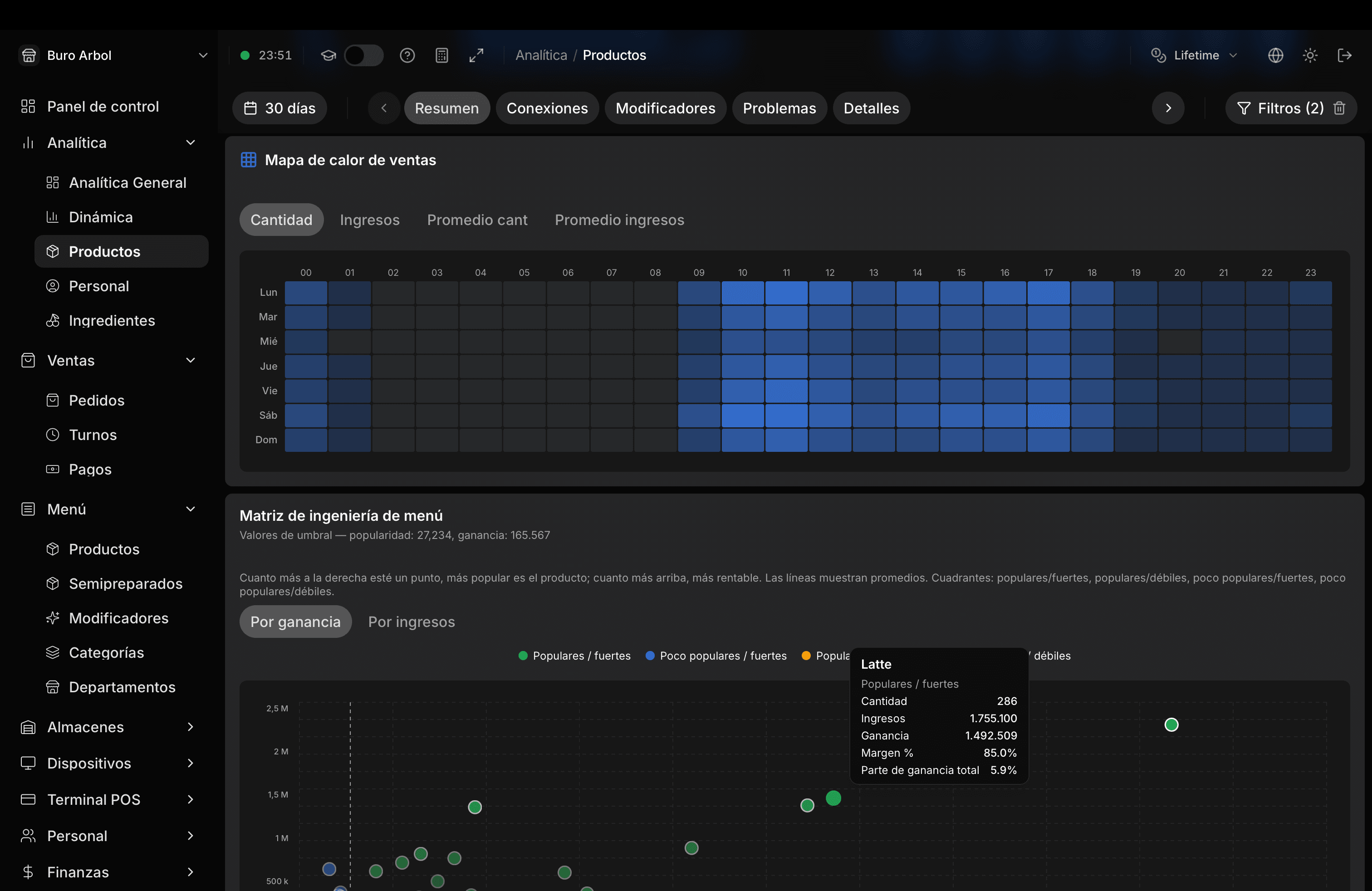The image size is (1372, 891).
Task: Click the Sáb 10 heatmap cell
Action: pyautogui.click(x=743, y=416)
